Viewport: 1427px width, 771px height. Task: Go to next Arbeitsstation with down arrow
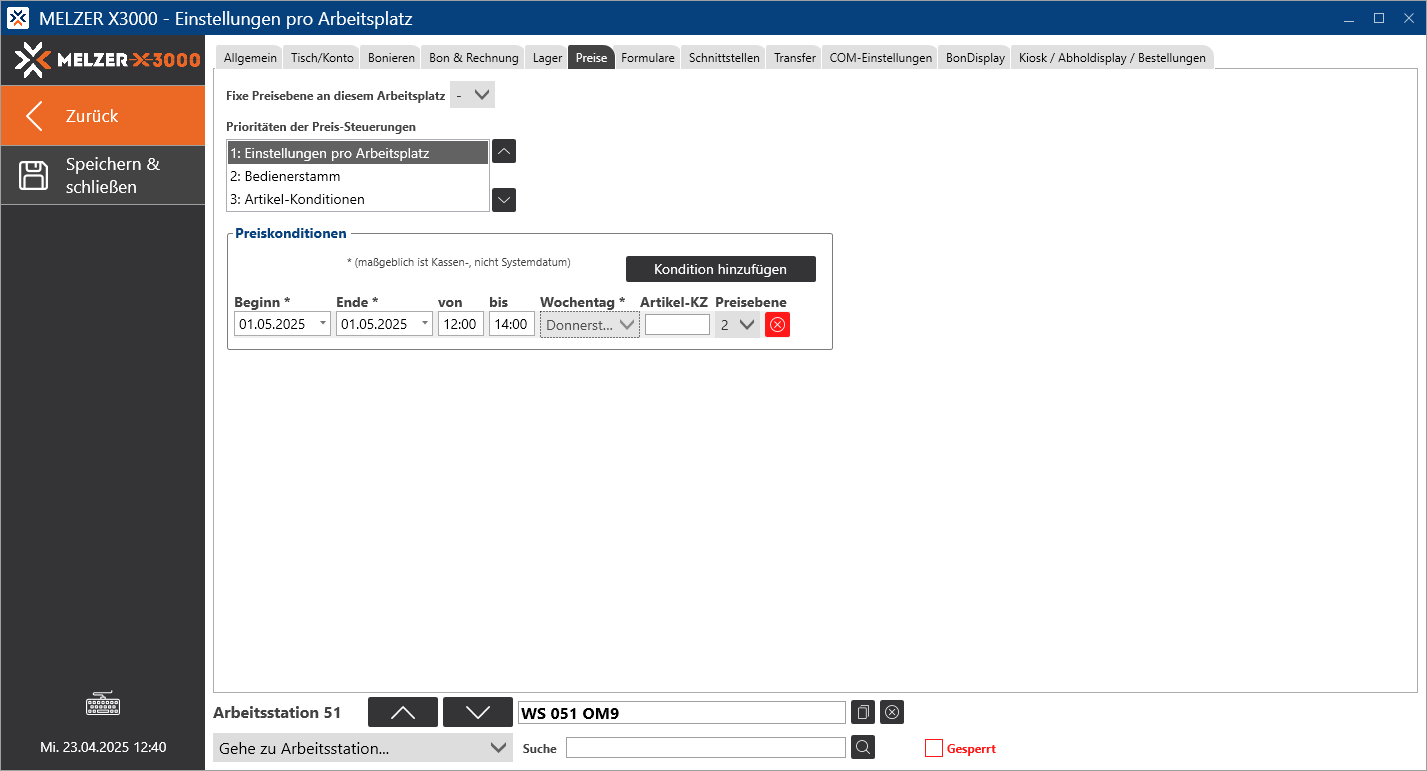[x=478, y=712]
